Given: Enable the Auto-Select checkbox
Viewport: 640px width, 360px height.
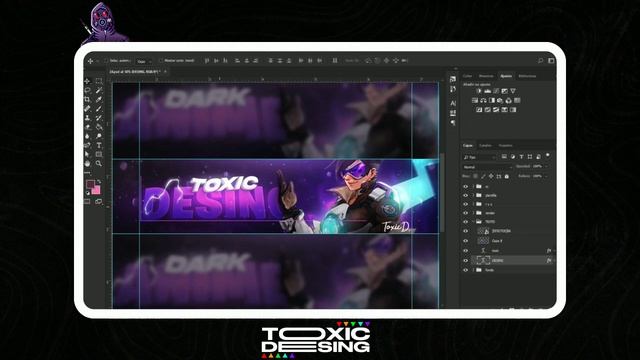Looking at the screenshot, I should (106, 61).
